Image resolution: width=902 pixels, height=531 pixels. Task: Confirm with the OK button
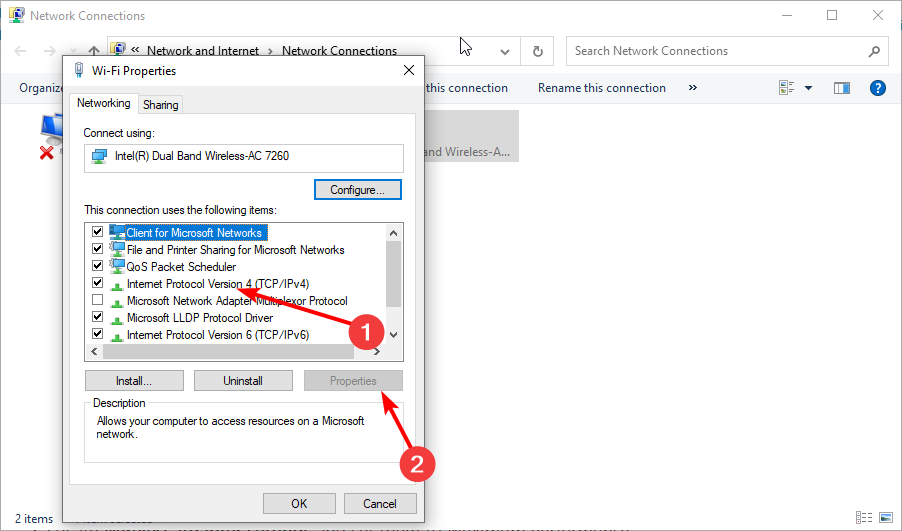click(299, 503)
